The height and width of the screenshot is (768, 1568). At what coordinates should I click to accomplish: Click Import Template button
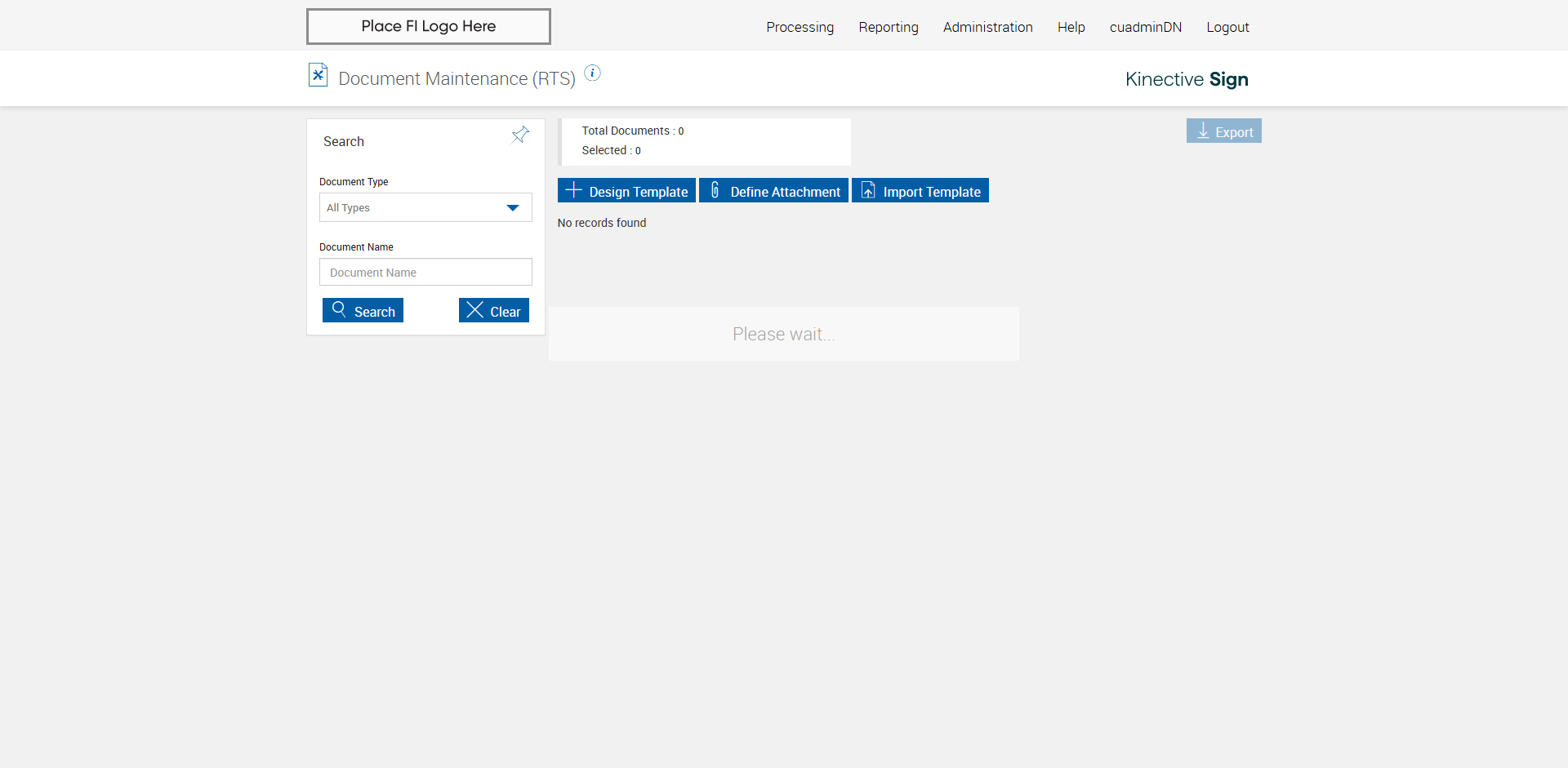[920, 190]
